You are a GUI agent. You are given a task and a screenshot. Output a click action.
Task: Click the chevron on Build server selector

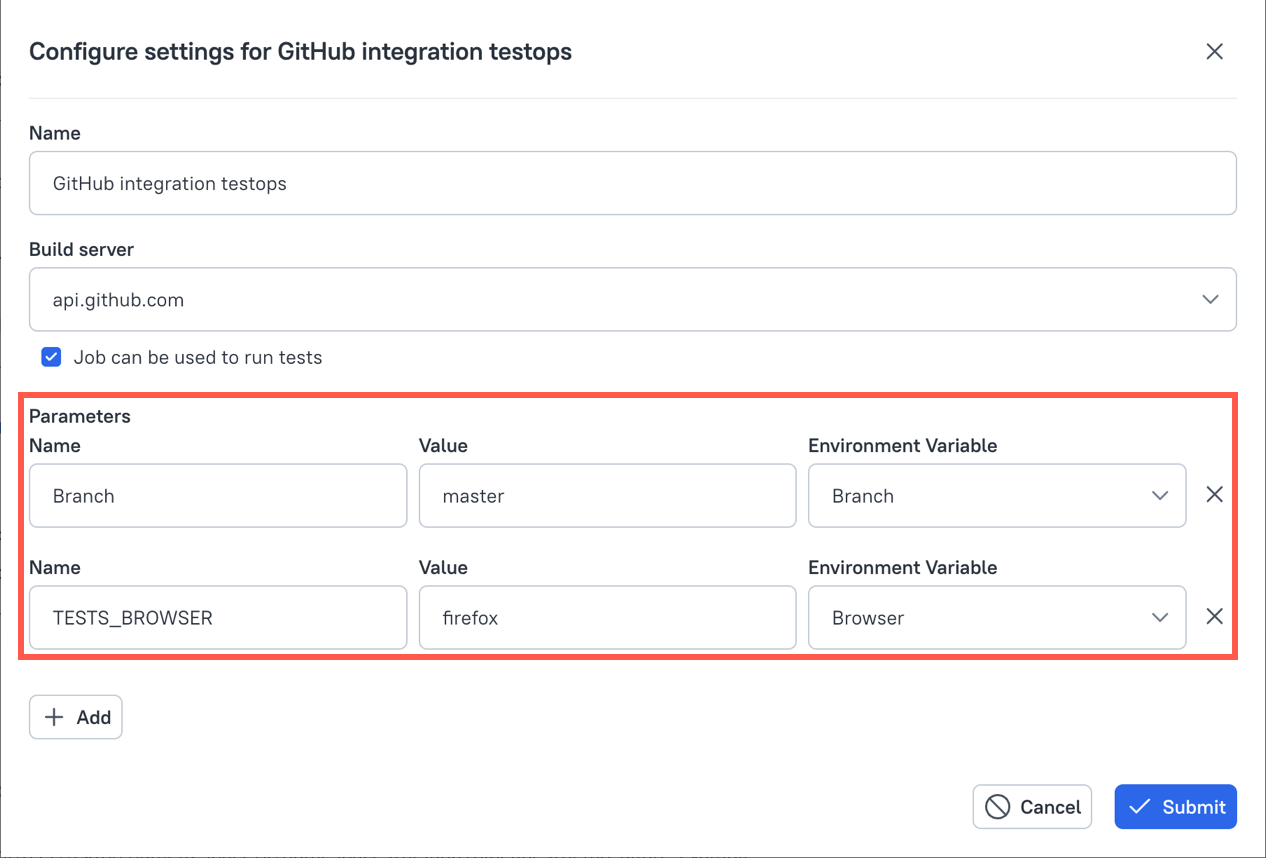tap(1210, 299)
